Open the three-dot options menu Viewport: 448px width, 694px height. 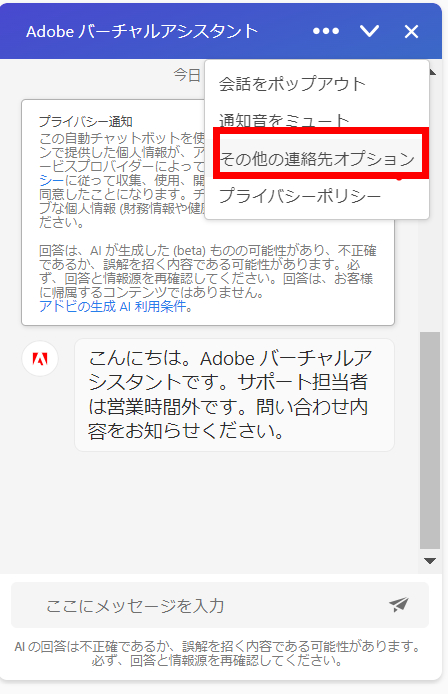coord(326,31)
